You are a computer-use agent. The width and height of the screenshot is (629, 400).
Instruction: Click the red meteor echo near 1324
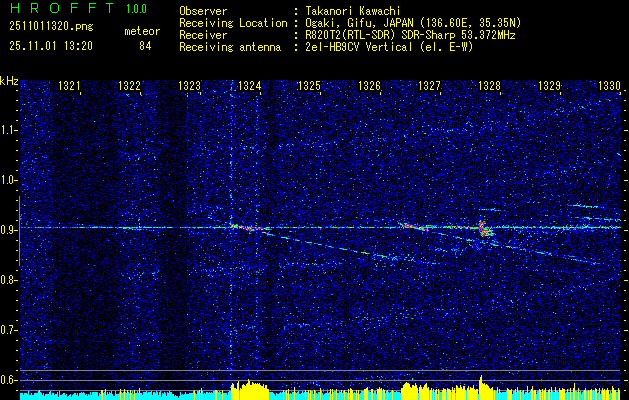tap(250, 228)
